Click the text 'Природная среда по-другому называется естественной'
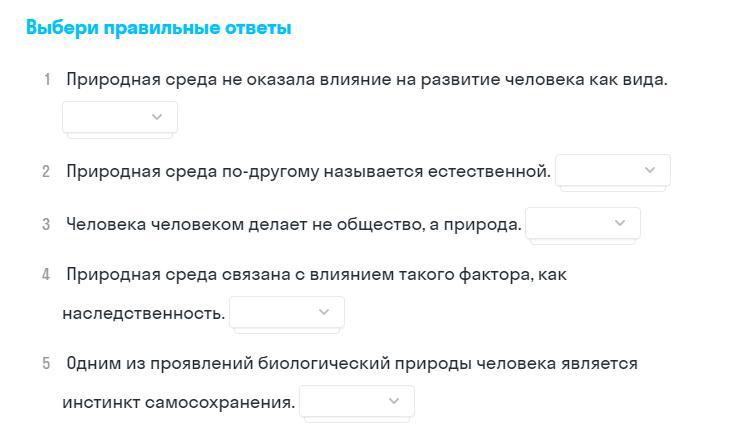733x440 pixels. click(308, 171)
